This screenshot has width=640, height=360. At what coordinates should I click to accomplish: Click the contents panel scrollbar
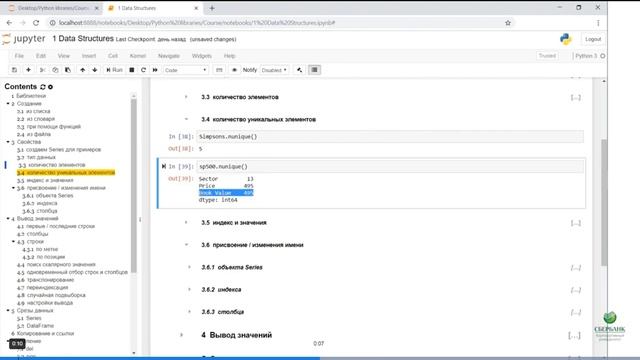133,186
